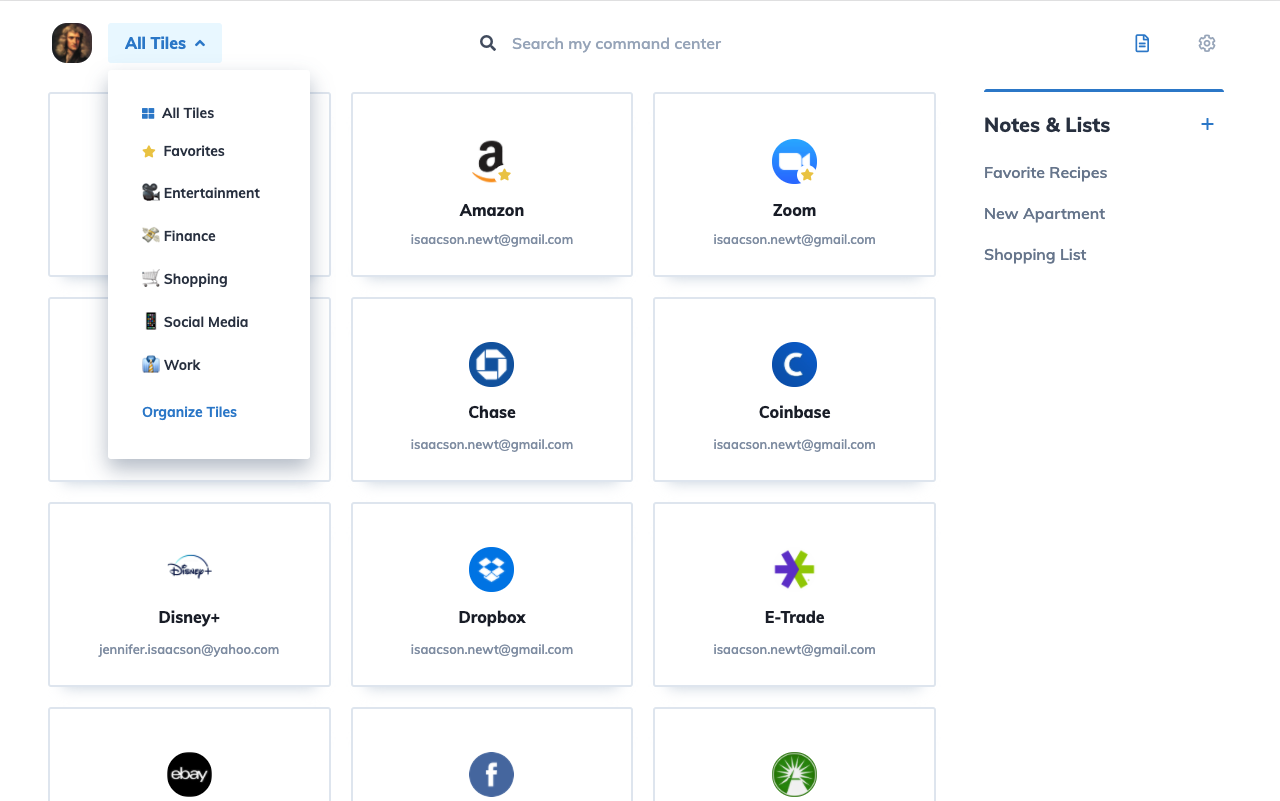Click the cart emoji beside Shopping
The image size is (1280, 801).
[151, 278]
